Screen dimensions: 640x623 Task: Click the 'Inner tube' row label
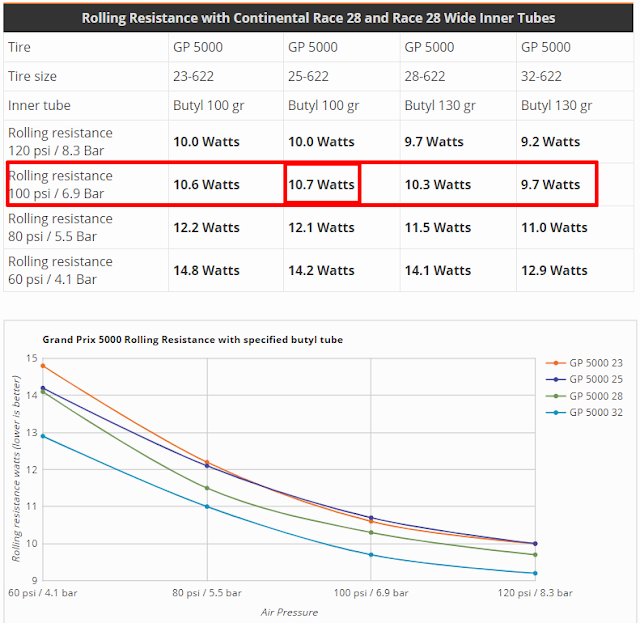click(39, 105)
